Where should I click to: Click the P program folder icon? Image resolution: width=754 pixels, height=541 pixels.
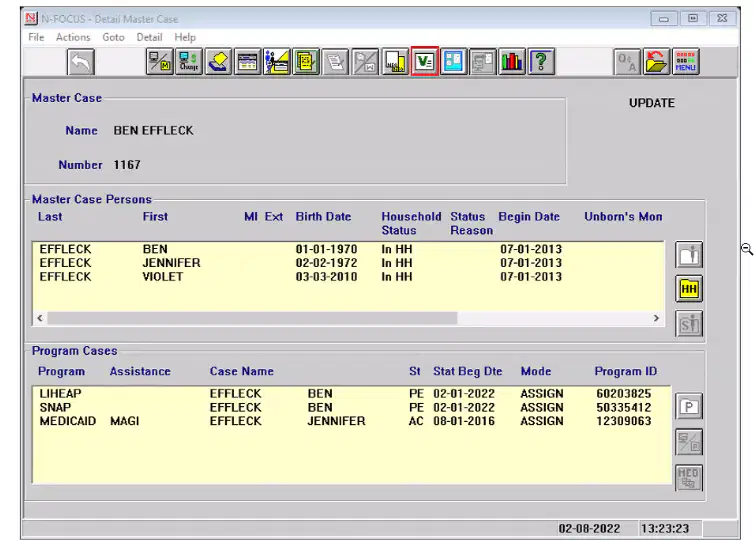tap(689, 407)
